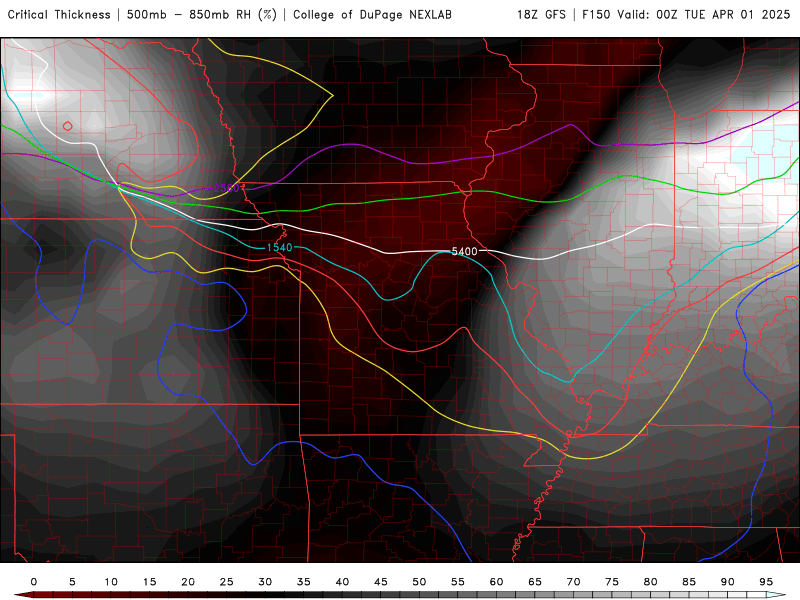Click the small red closed contour circle
The width and height of the screenshot is (800, 600).
(67, 126)
